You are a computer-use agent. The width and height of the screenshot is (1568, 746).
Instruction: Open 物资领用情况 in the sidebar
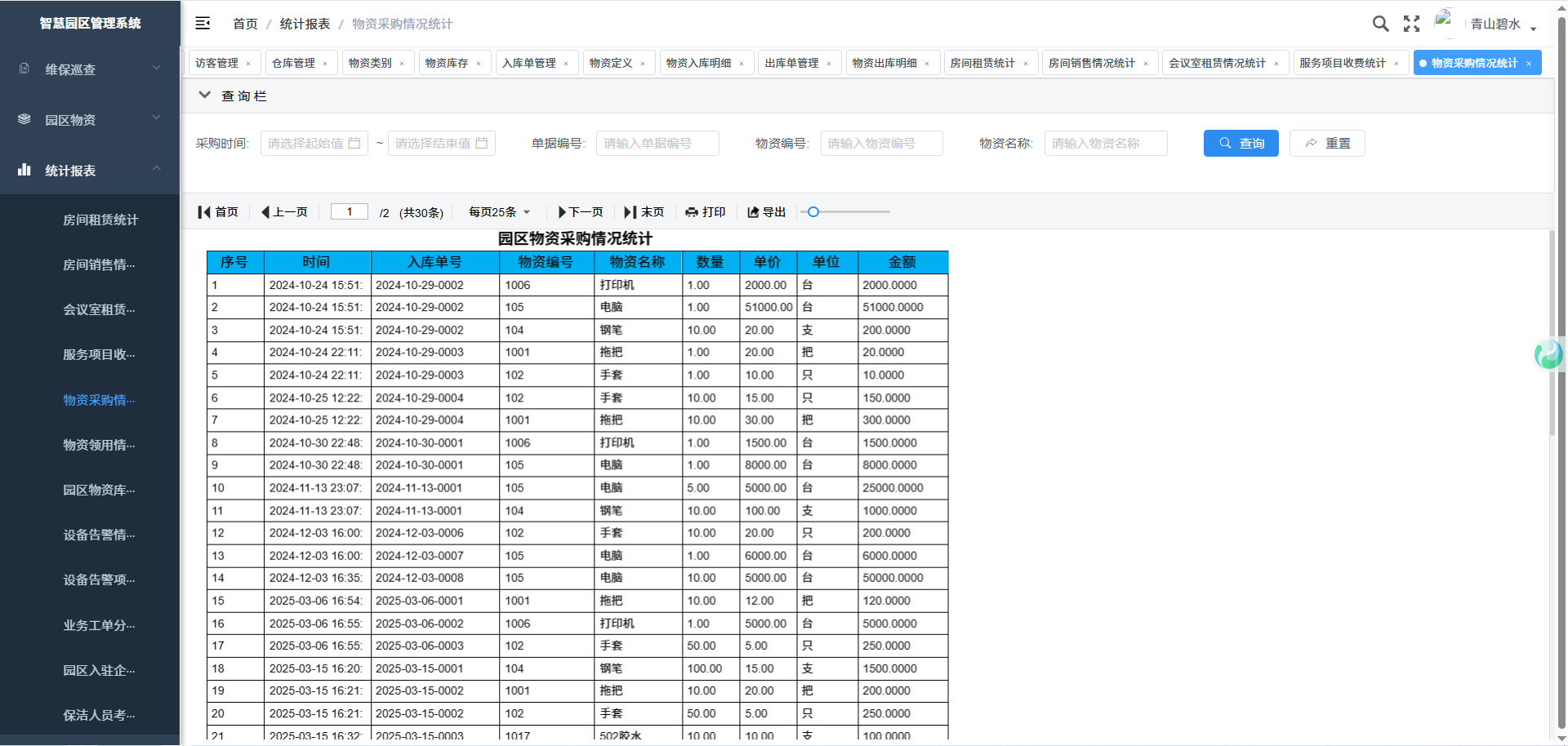point(99,445)
